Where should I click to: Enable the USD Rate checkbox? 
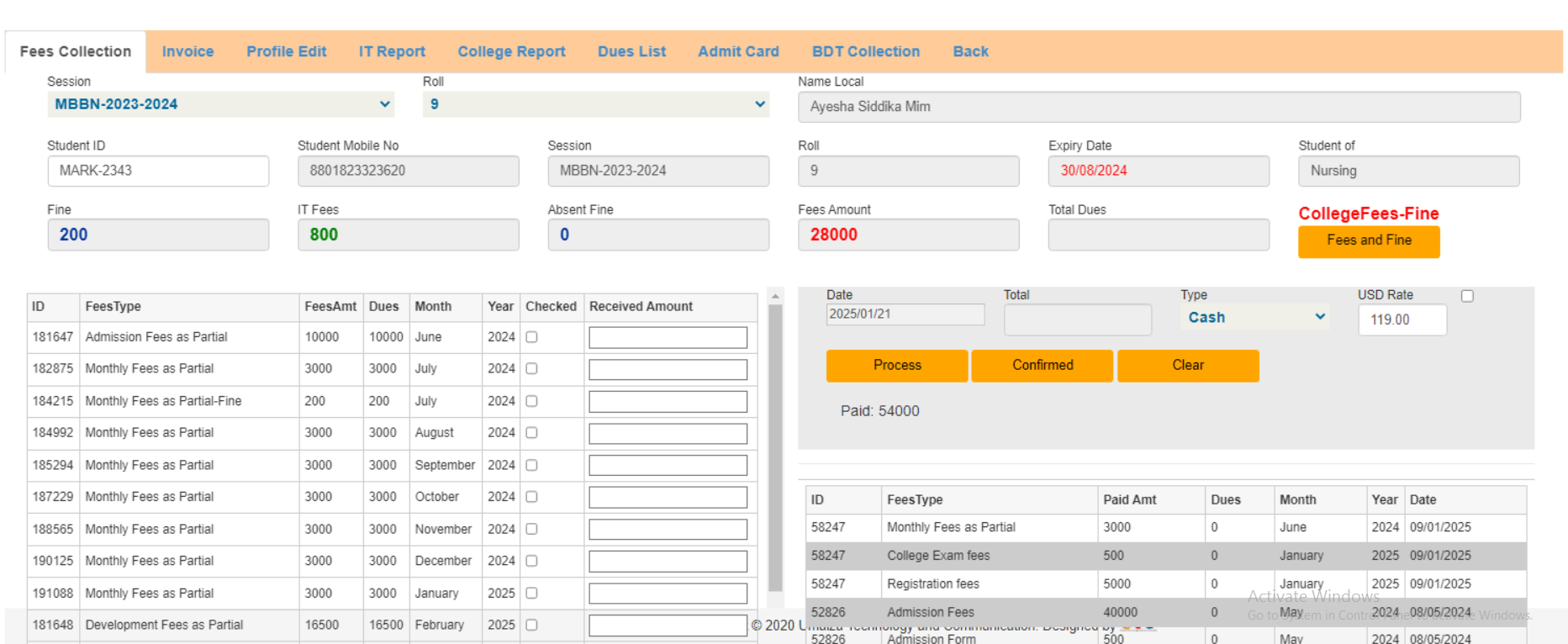[1467, 296]
